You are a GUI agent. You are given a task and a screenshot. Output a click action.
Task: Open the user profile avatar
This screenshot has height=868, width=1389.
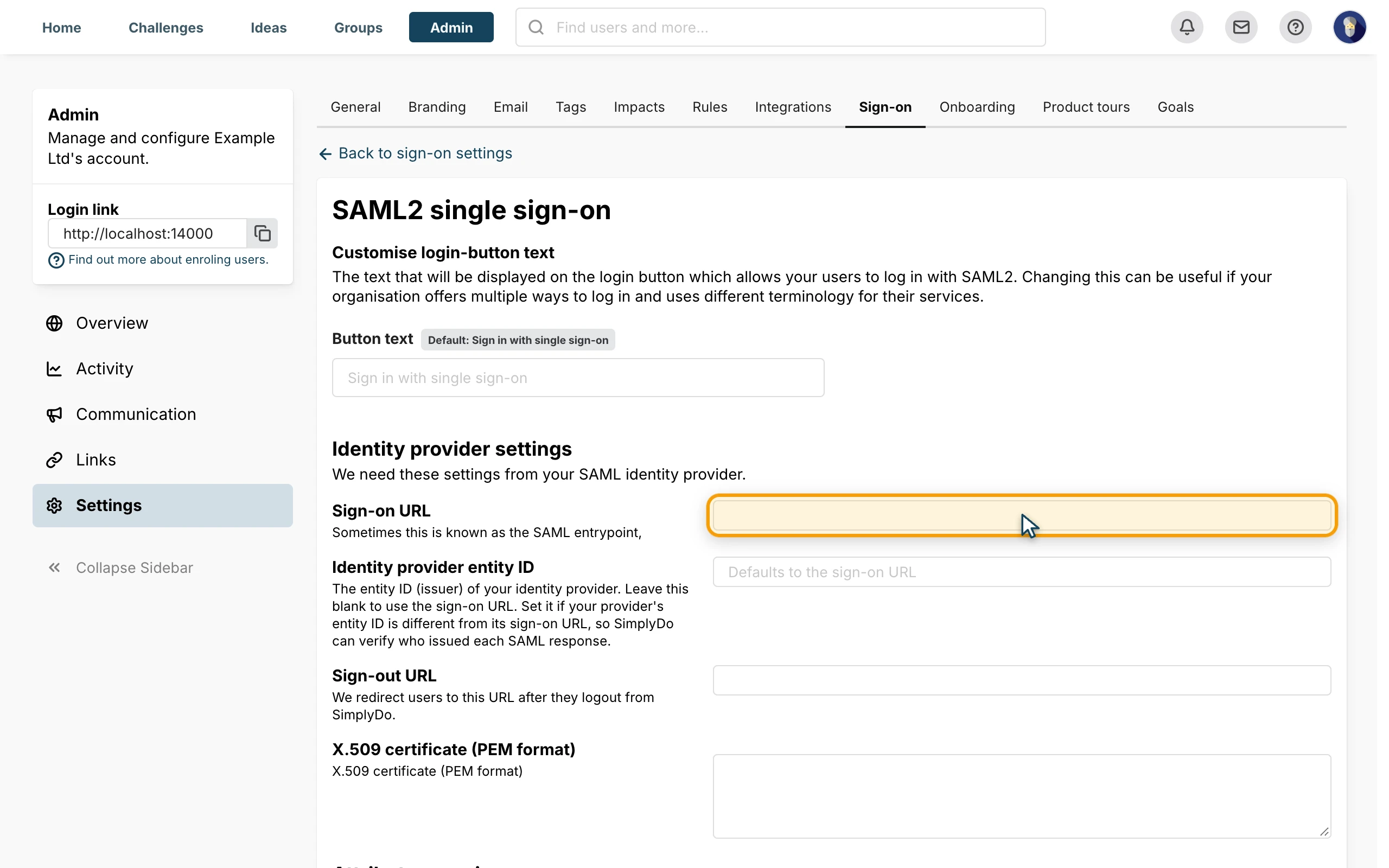point(1349,27)
